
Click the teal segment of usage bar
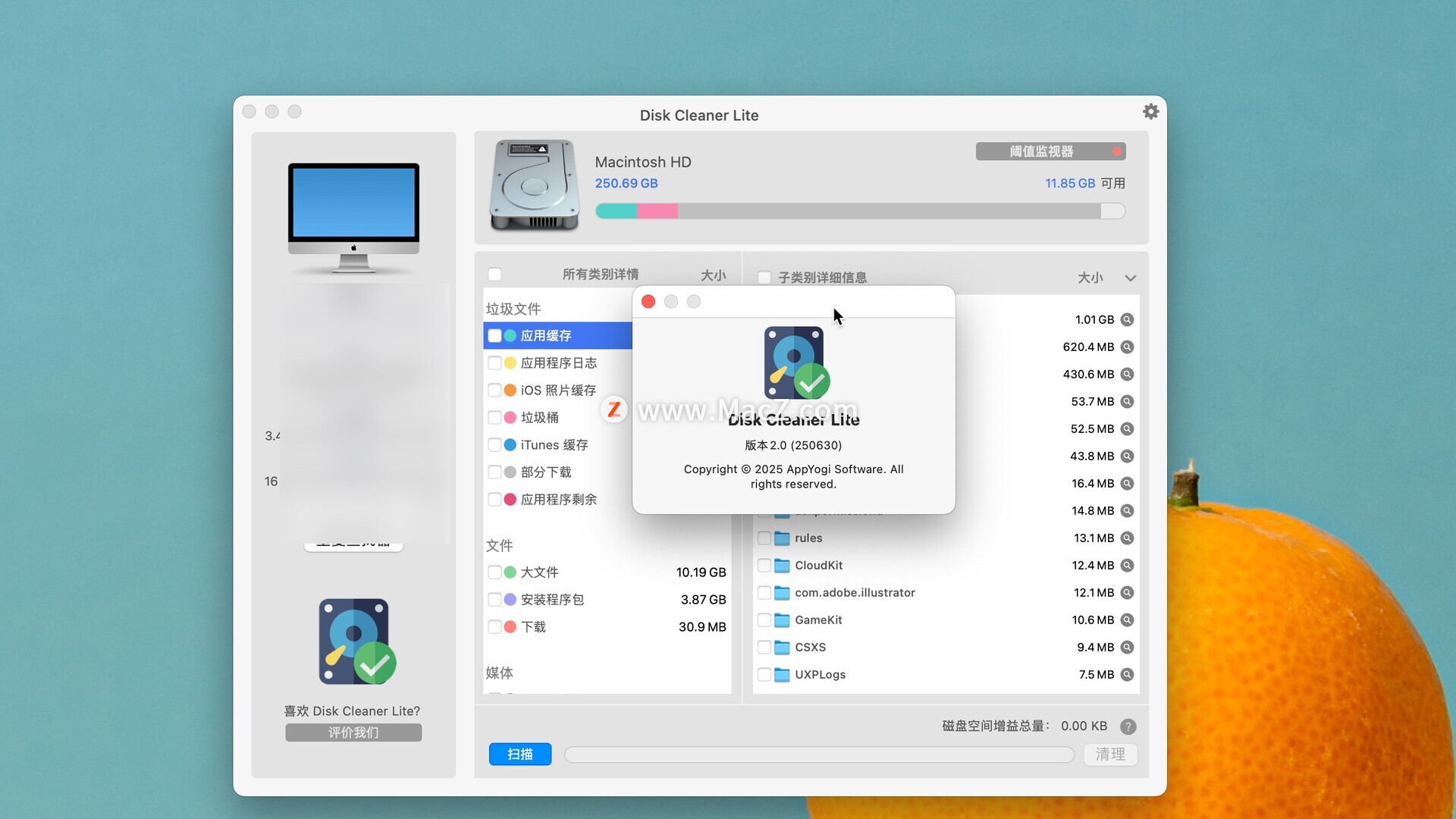[x=617, y=212]
